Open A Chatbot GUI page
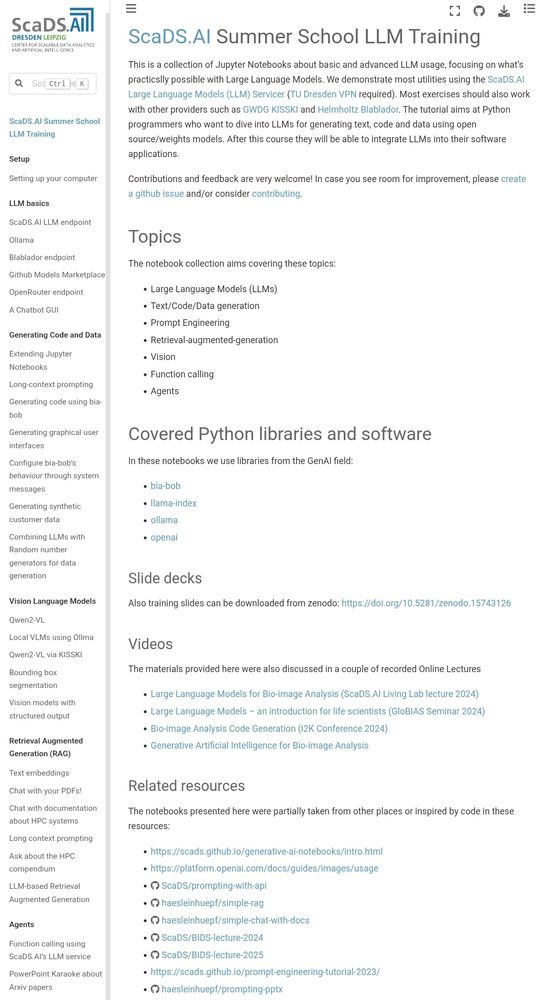The width and height of the screenshot is (551, 1000). click(34, 310)
